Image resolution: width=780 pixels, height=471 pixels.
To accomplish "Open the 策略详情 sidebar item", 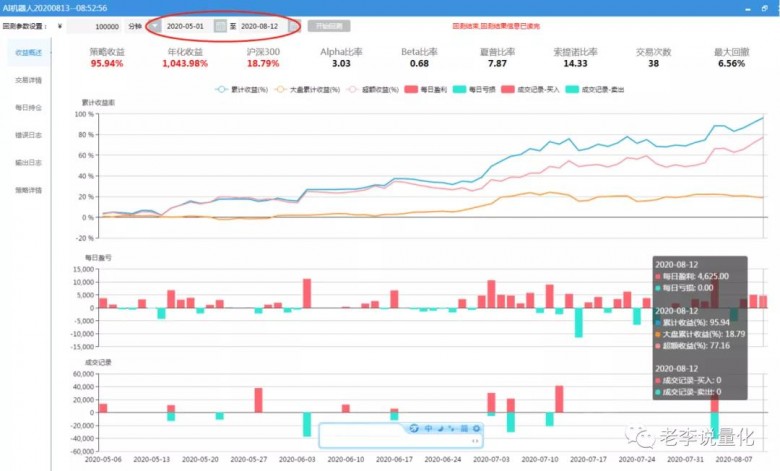I will (x=28, y=190).
